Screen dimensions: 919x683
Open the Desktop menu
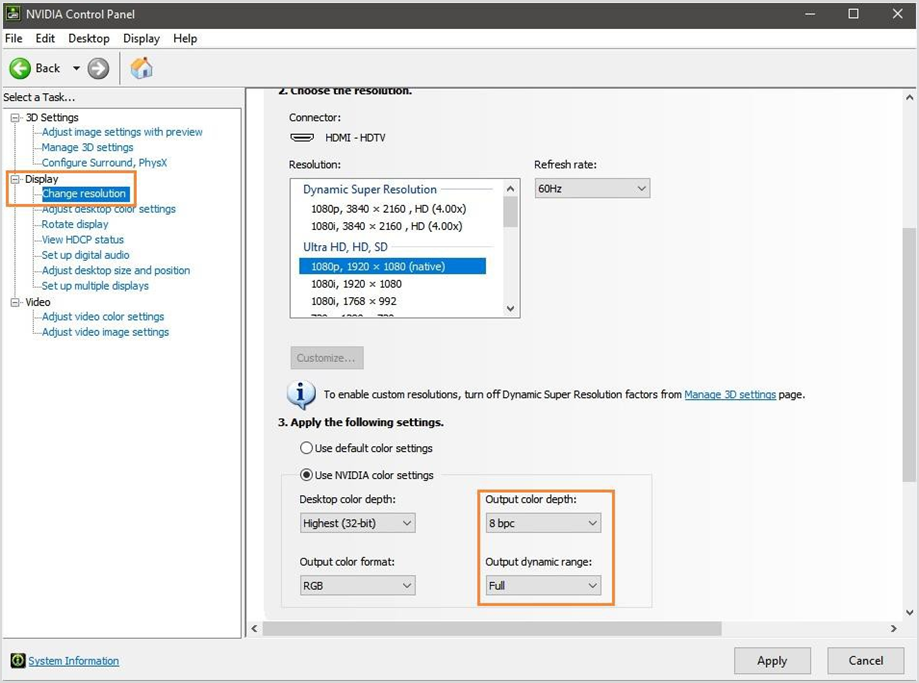(x=89, y=38)
